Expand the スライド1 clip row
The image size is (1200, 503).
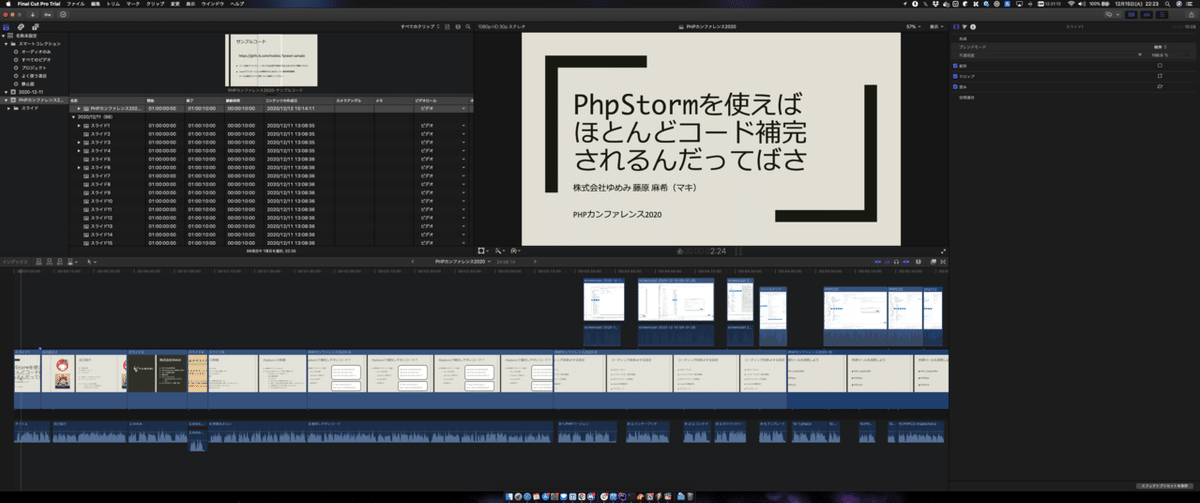click(x=79, y=126)
